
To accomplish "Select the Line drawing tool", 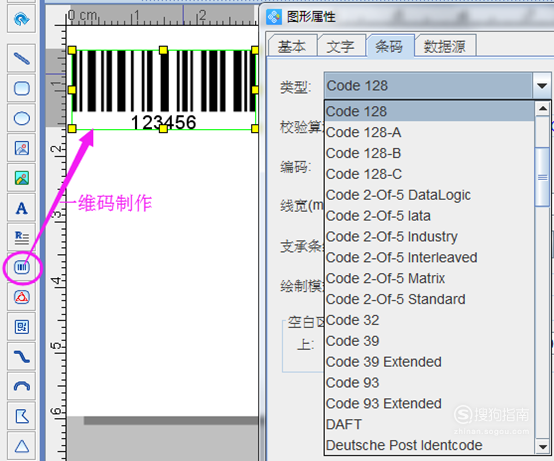I will tap(22, 58).
